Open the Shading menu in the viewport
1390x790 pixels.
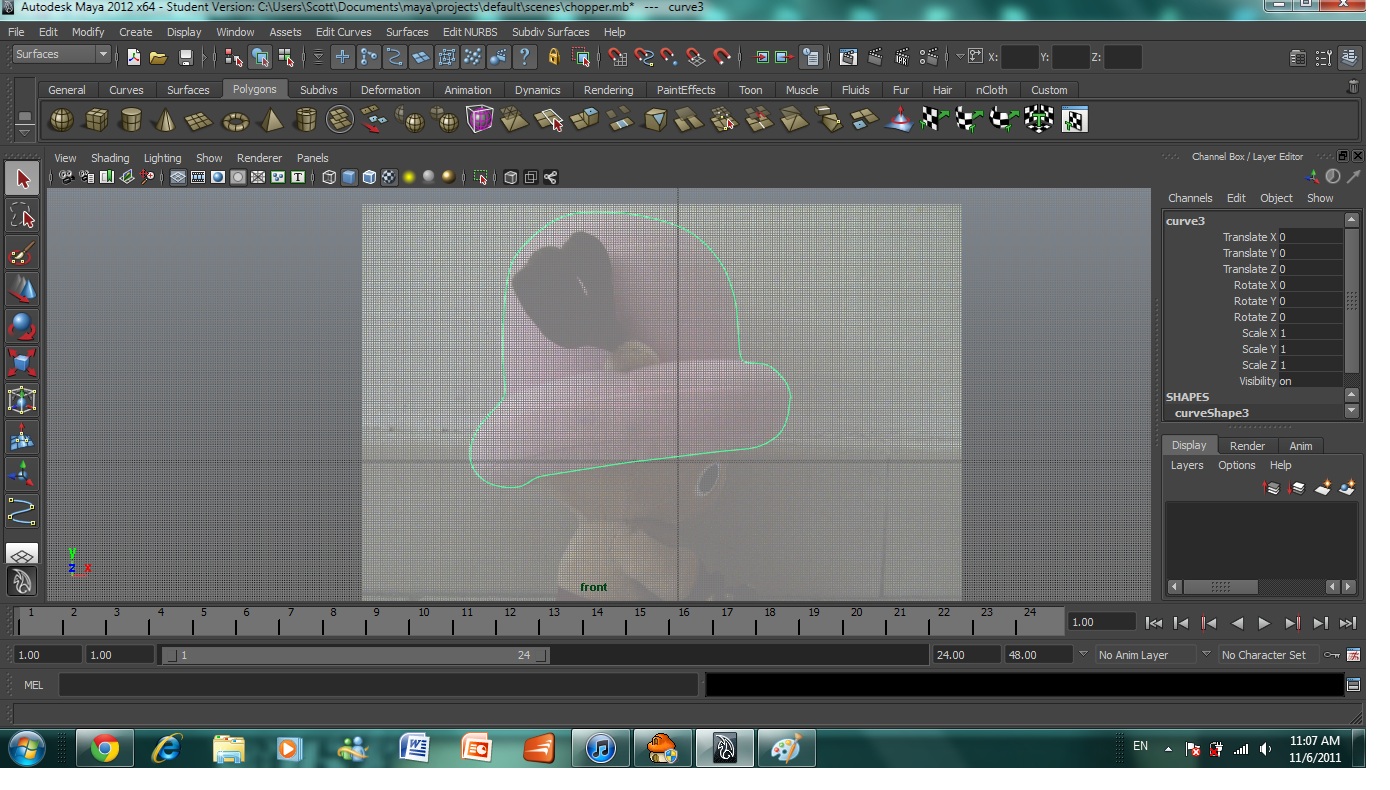click(x=110, y=157)
